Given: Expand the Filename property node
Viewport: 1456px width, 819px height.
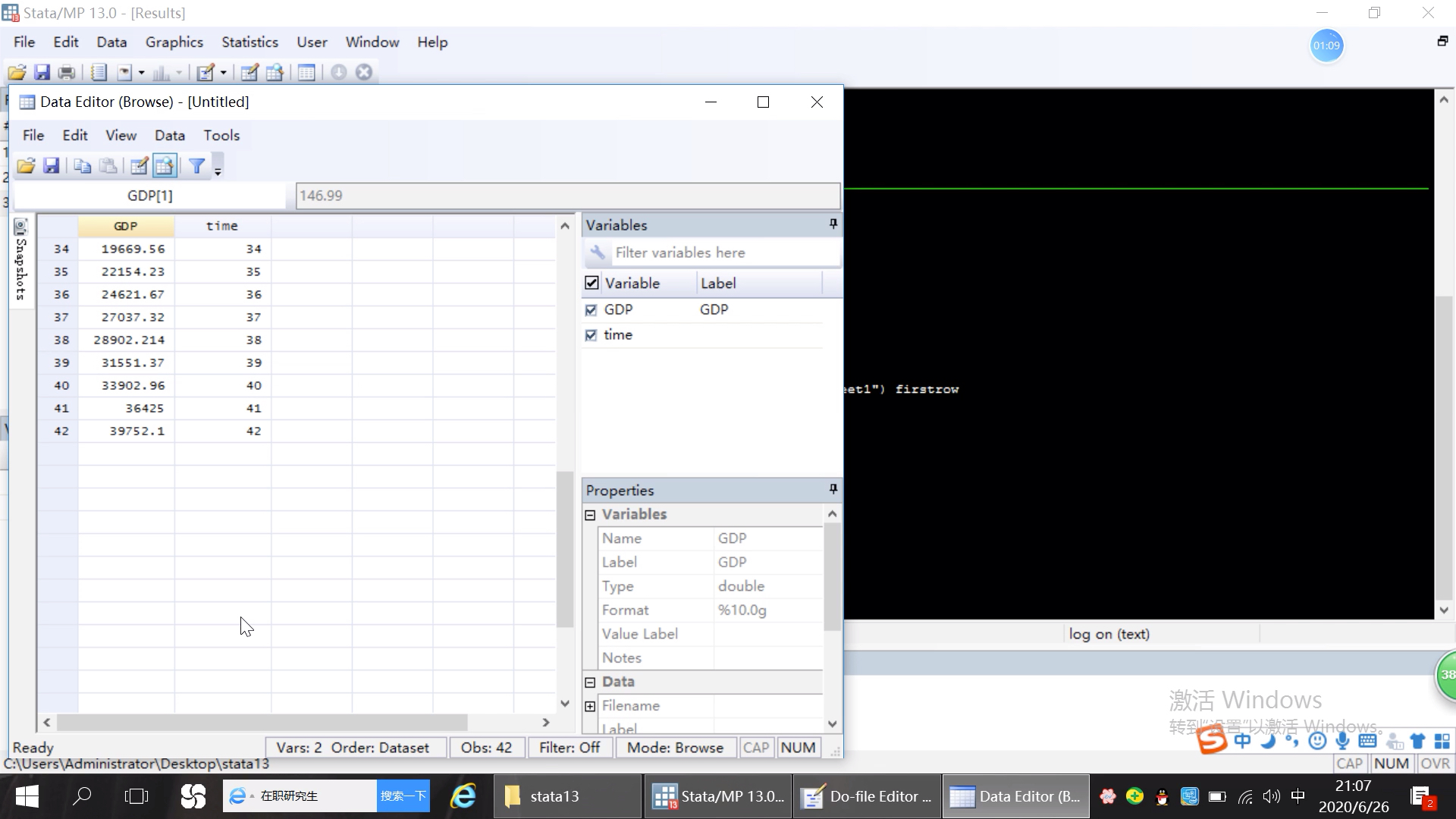Looking at the screenshot, I should click(590, 706).
